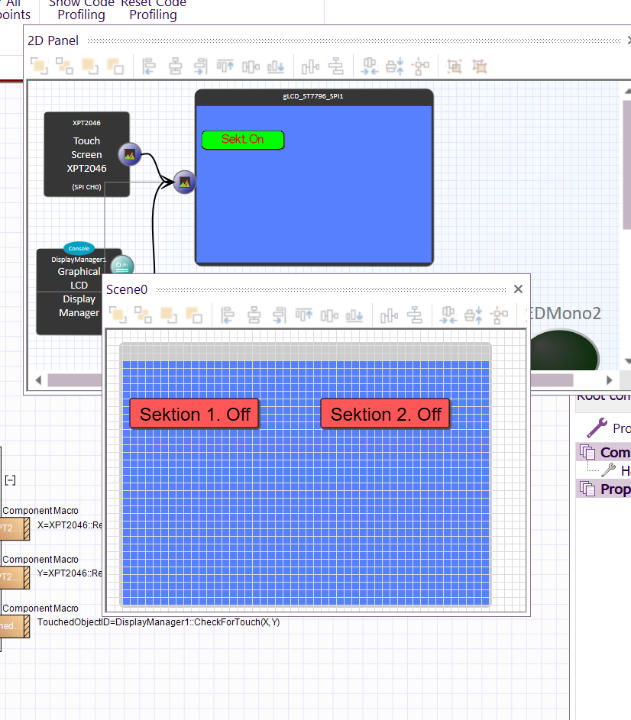Align objects top in Scene0 toolbar
Screen dimensions: 631x720
point(304,315)
